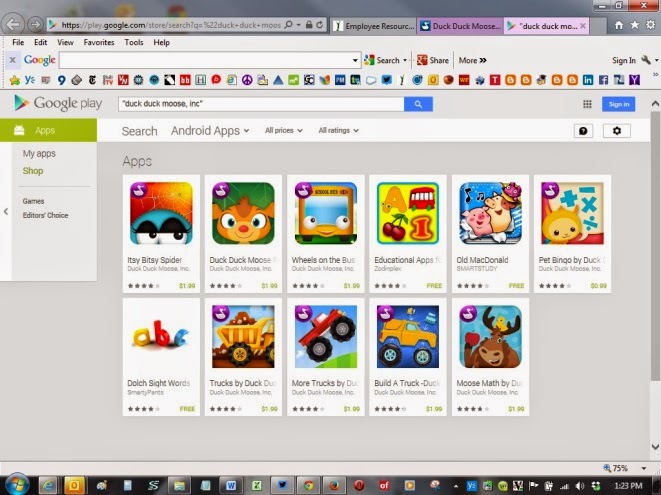The width and height of the screenshot is (661, 495).
Task: Open the Favorites menu
Action: tap(99, 42)
